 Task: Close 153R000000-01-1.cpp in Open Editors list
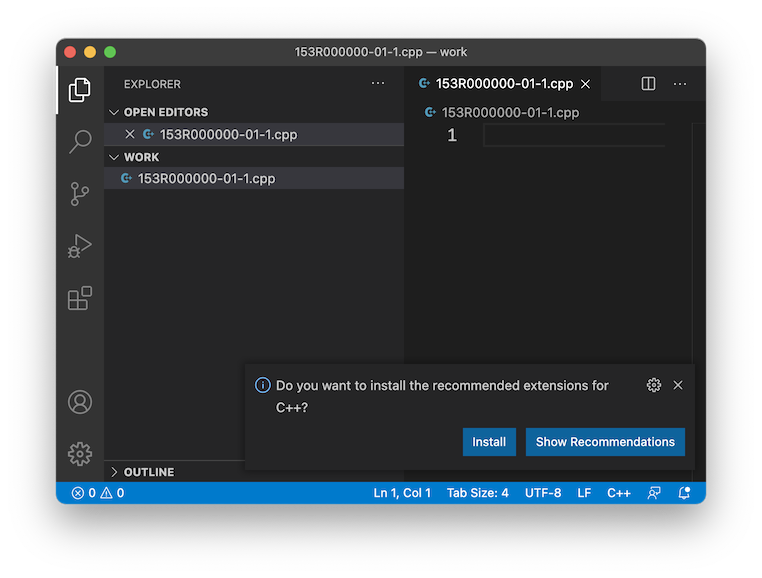coord(130,134)
